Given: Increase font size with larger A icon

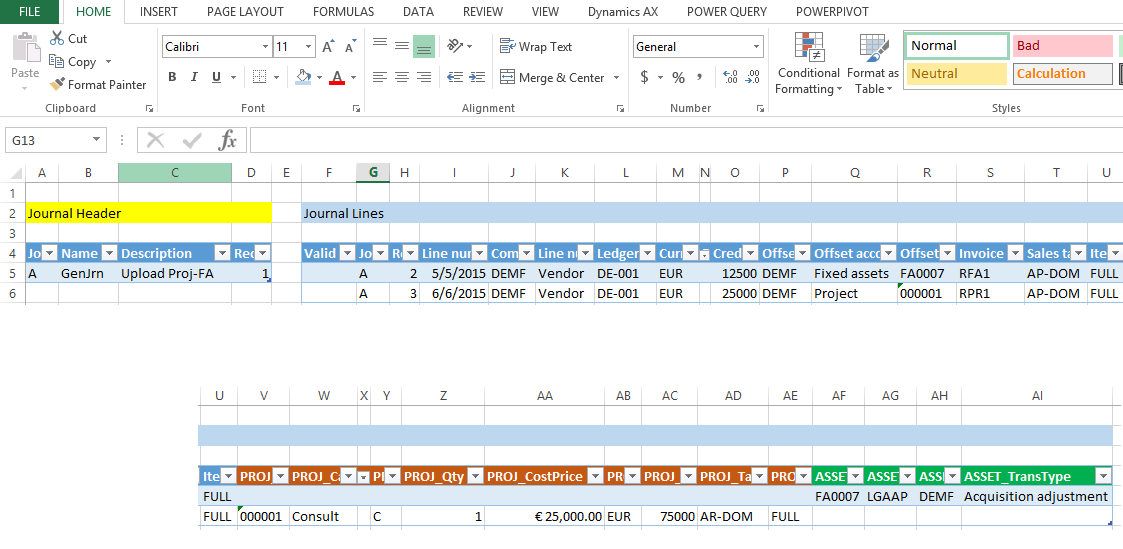Looking at the screenshot, I should click(328, 47).
